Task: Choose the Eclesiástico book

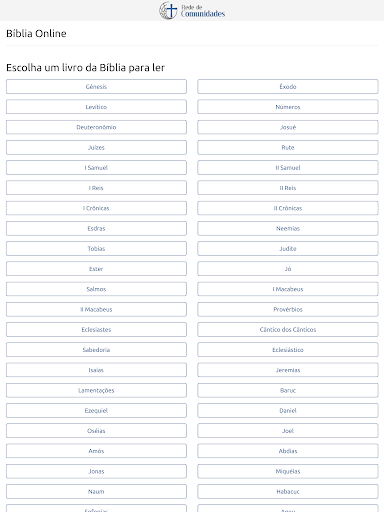Action: pos(288,350)
